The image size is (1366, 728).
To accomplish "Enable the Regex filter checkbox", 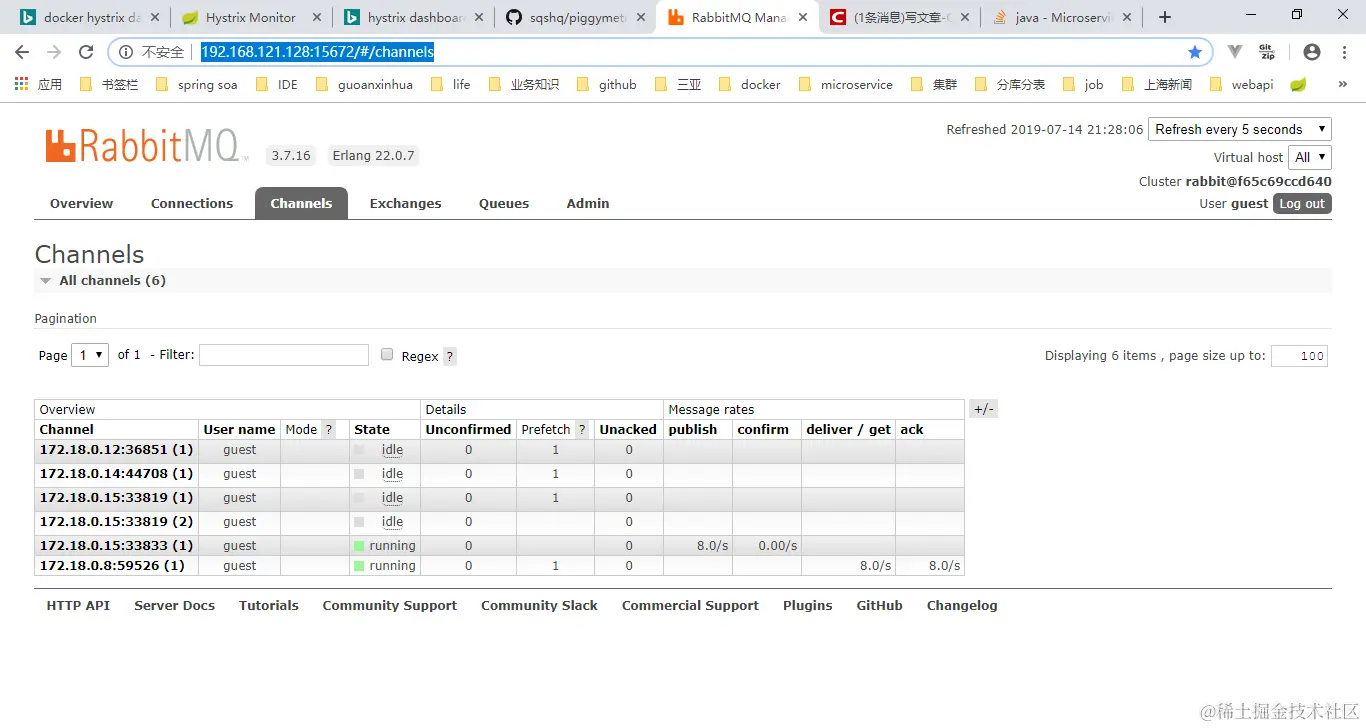I will 387,354.
